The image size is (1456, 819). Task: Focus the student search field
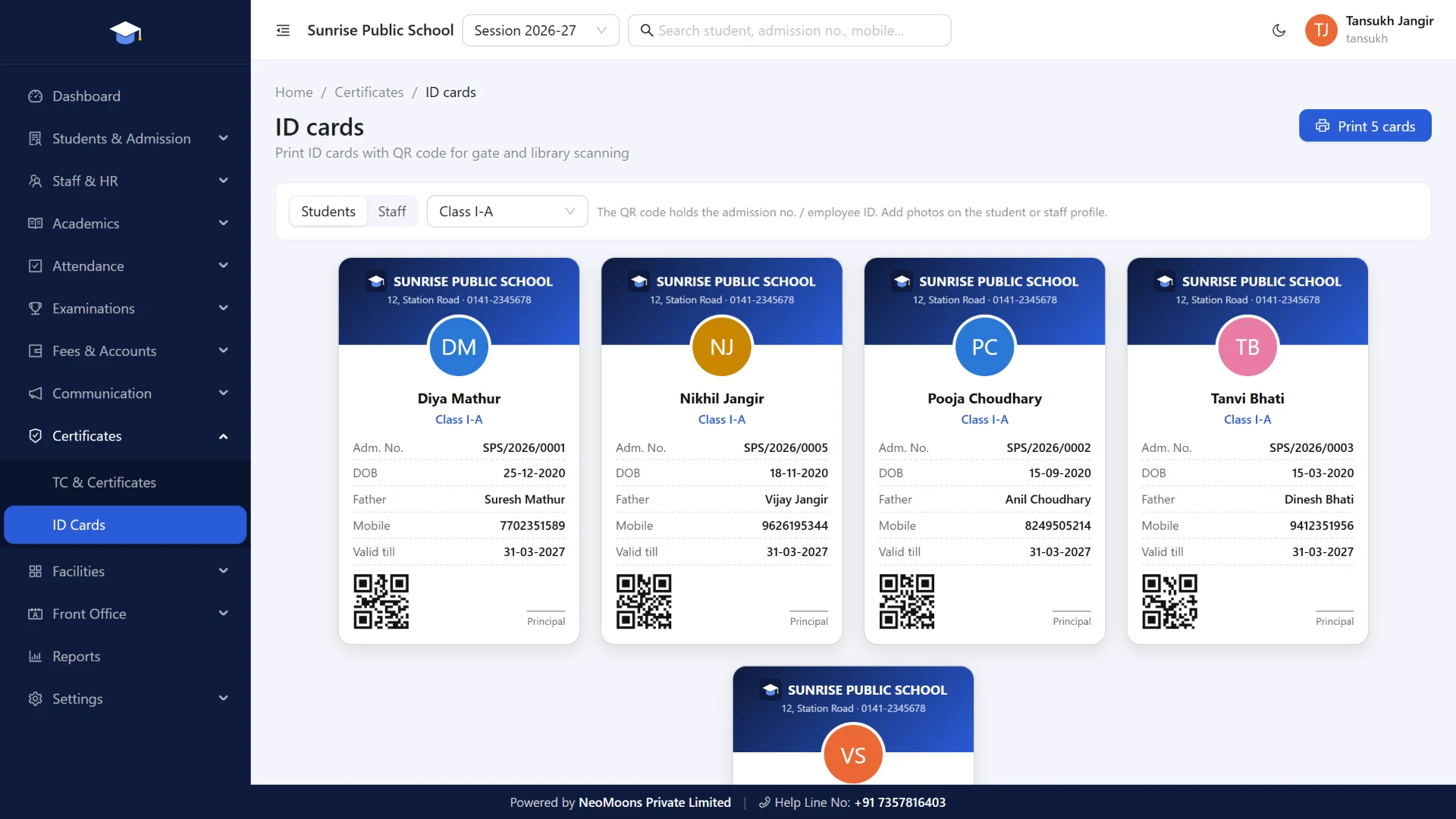coord(789,30)
